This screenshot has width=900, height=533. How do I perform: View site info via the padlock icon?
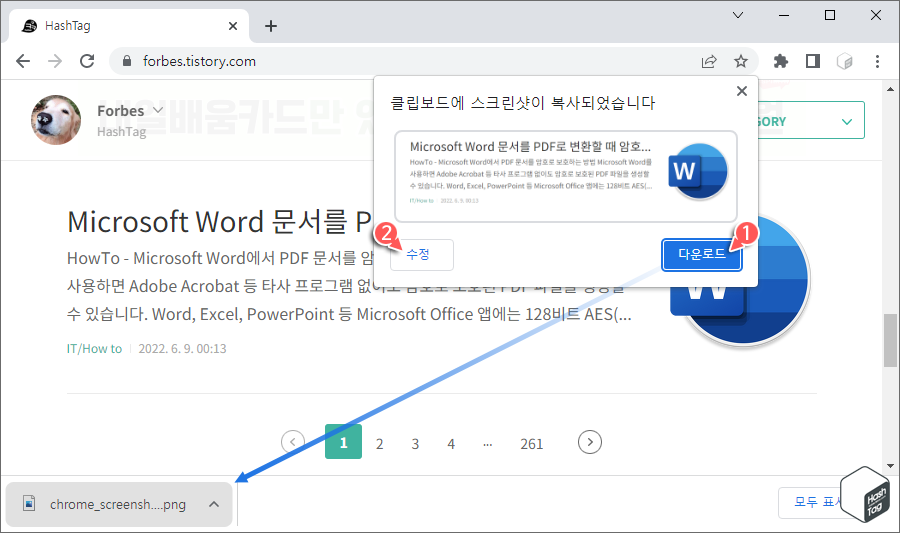point(127,61)
